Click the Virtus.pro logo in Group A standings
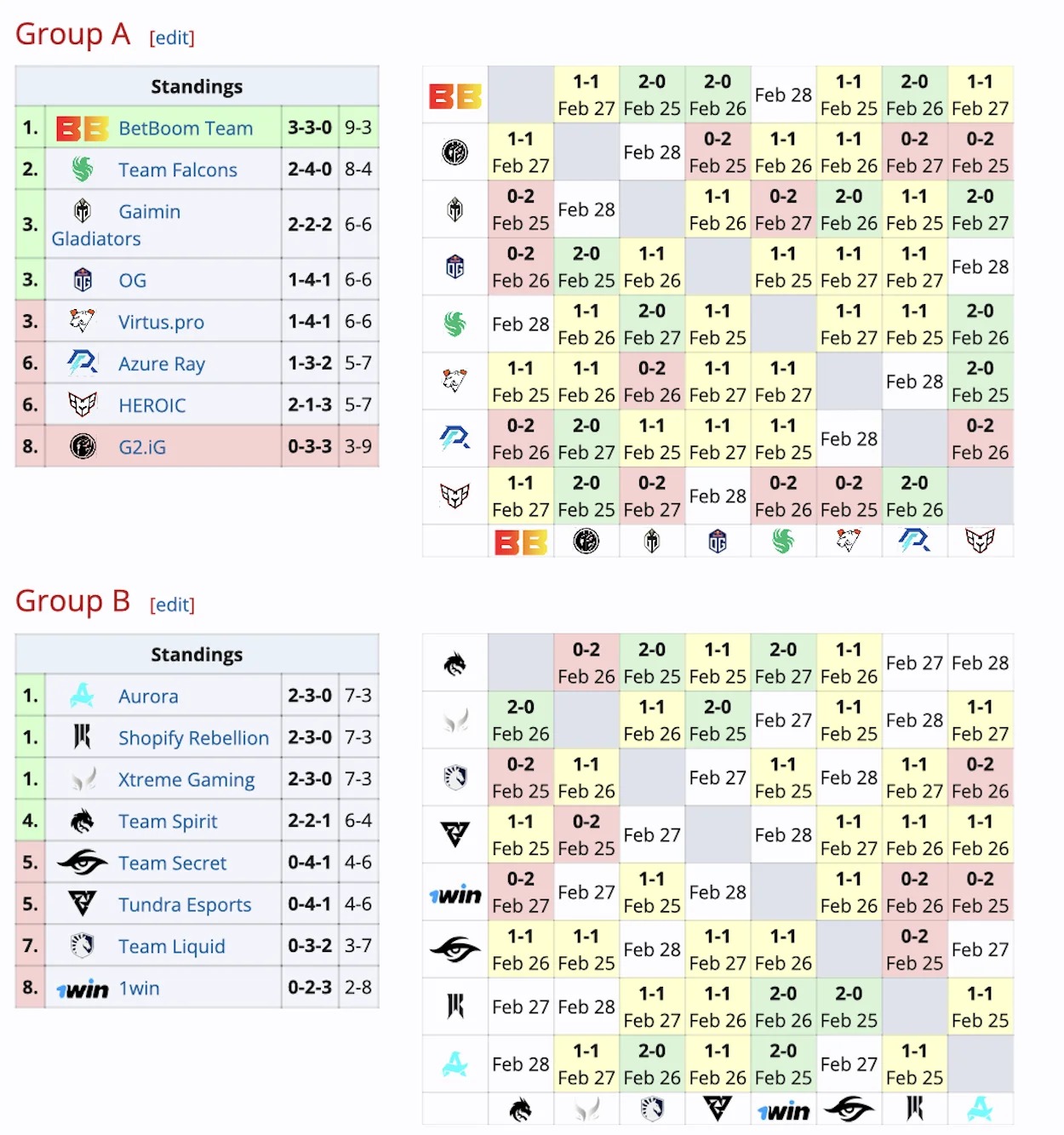The image size is (1064, 1135). point(82,321)
